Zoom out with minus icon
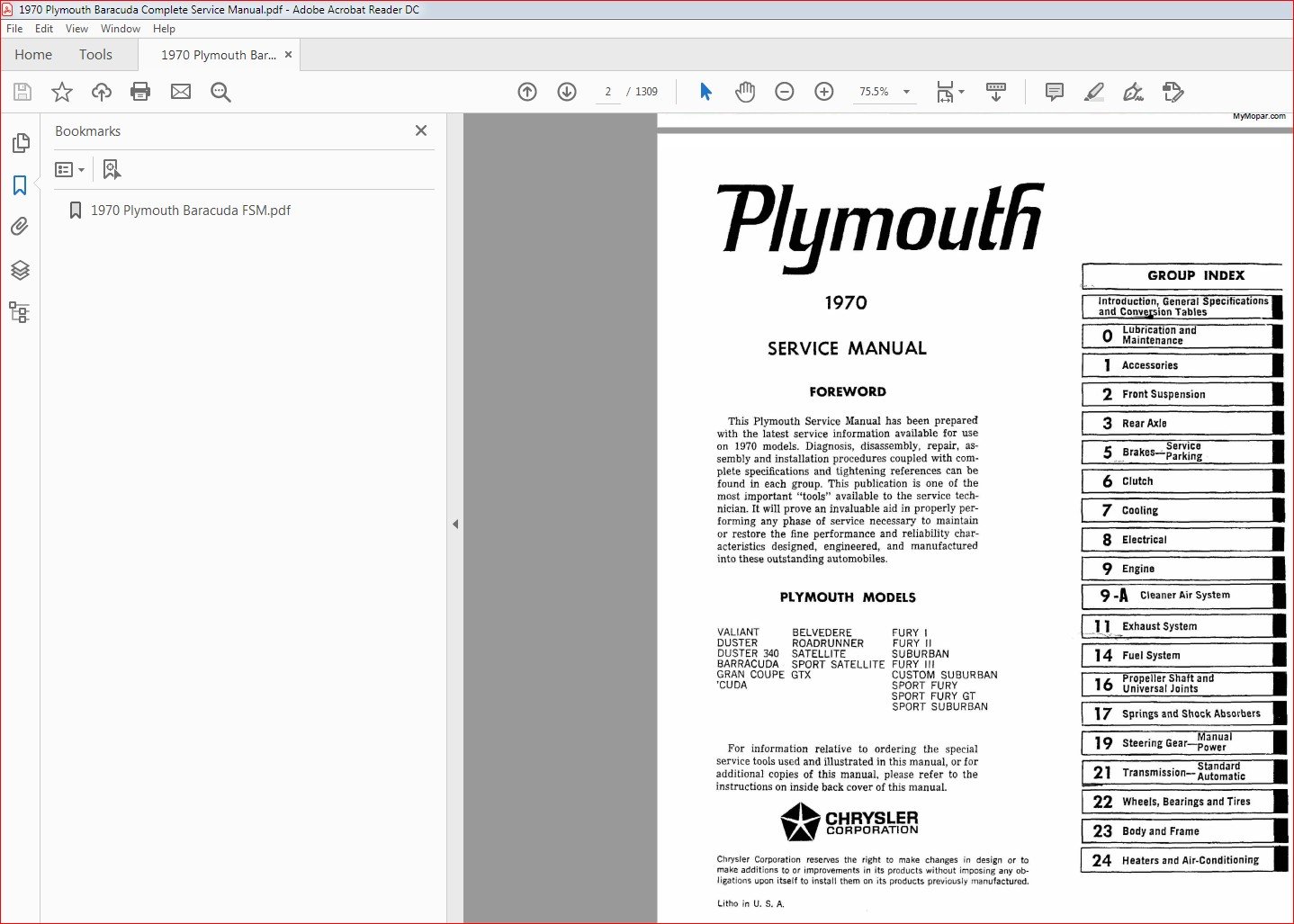1294x924 pixels. point(785,92)
